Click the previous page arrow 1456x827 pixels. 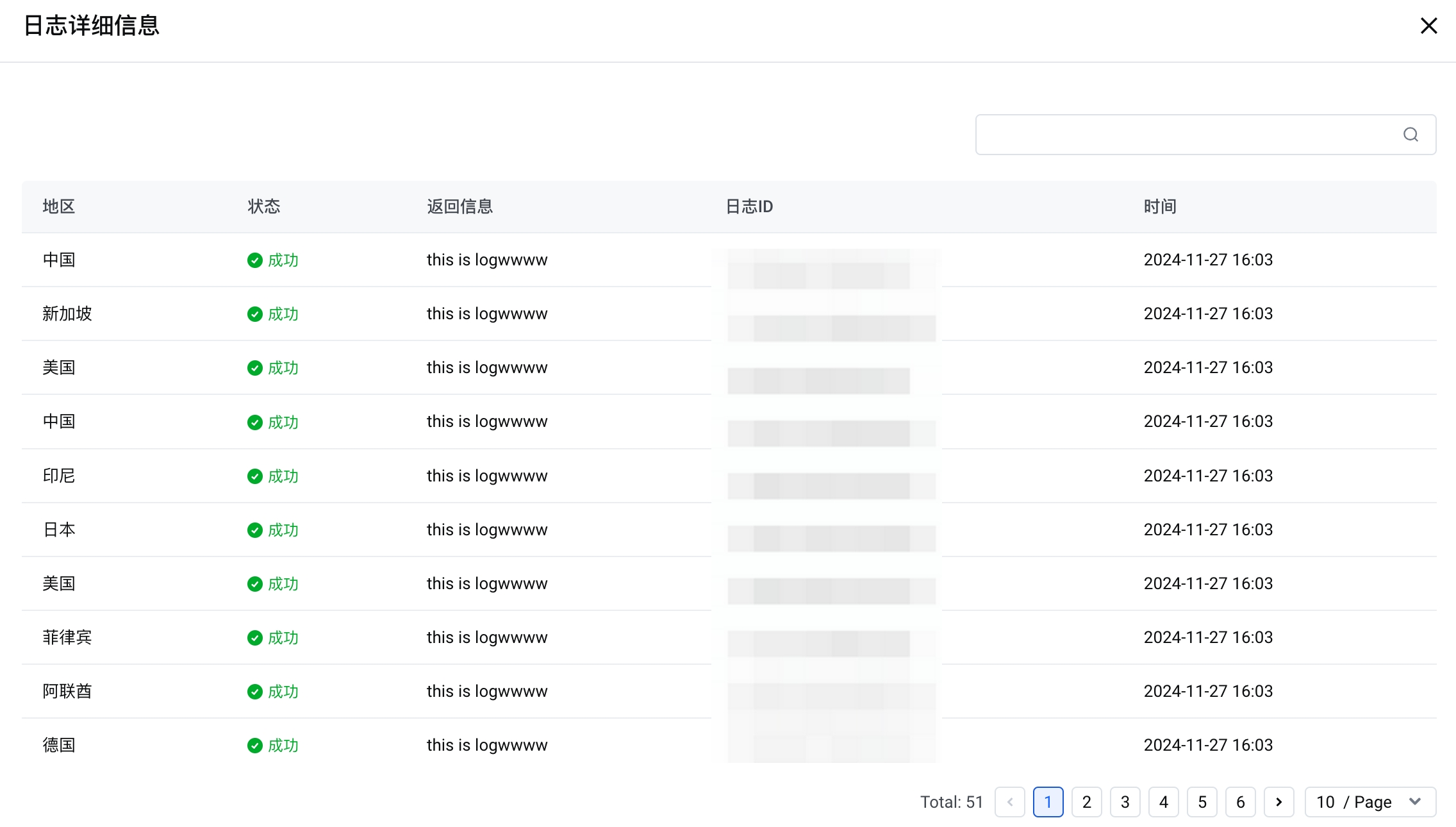pos(1009,802)
